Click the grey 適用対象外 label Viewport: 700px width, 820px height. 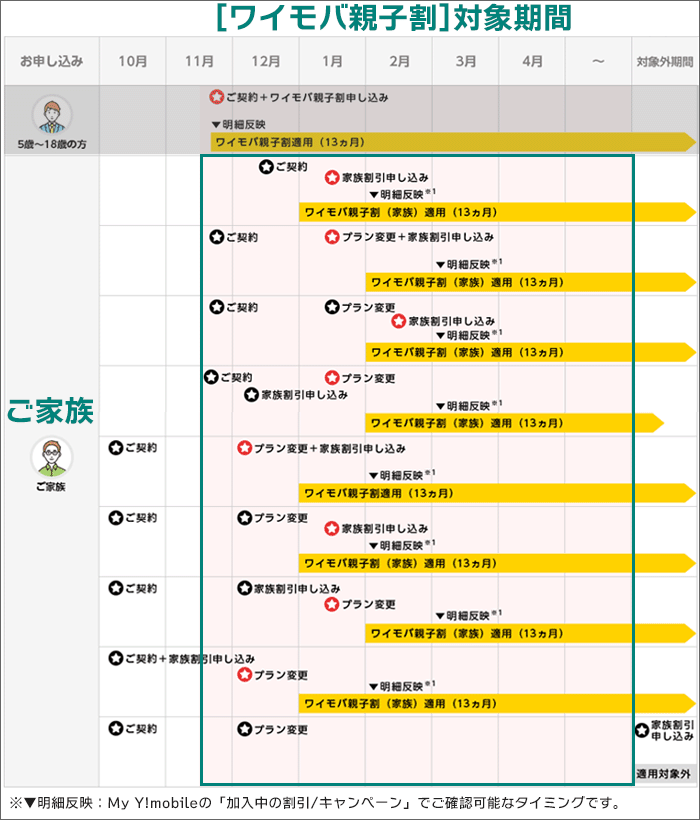[x=663, y=773]
